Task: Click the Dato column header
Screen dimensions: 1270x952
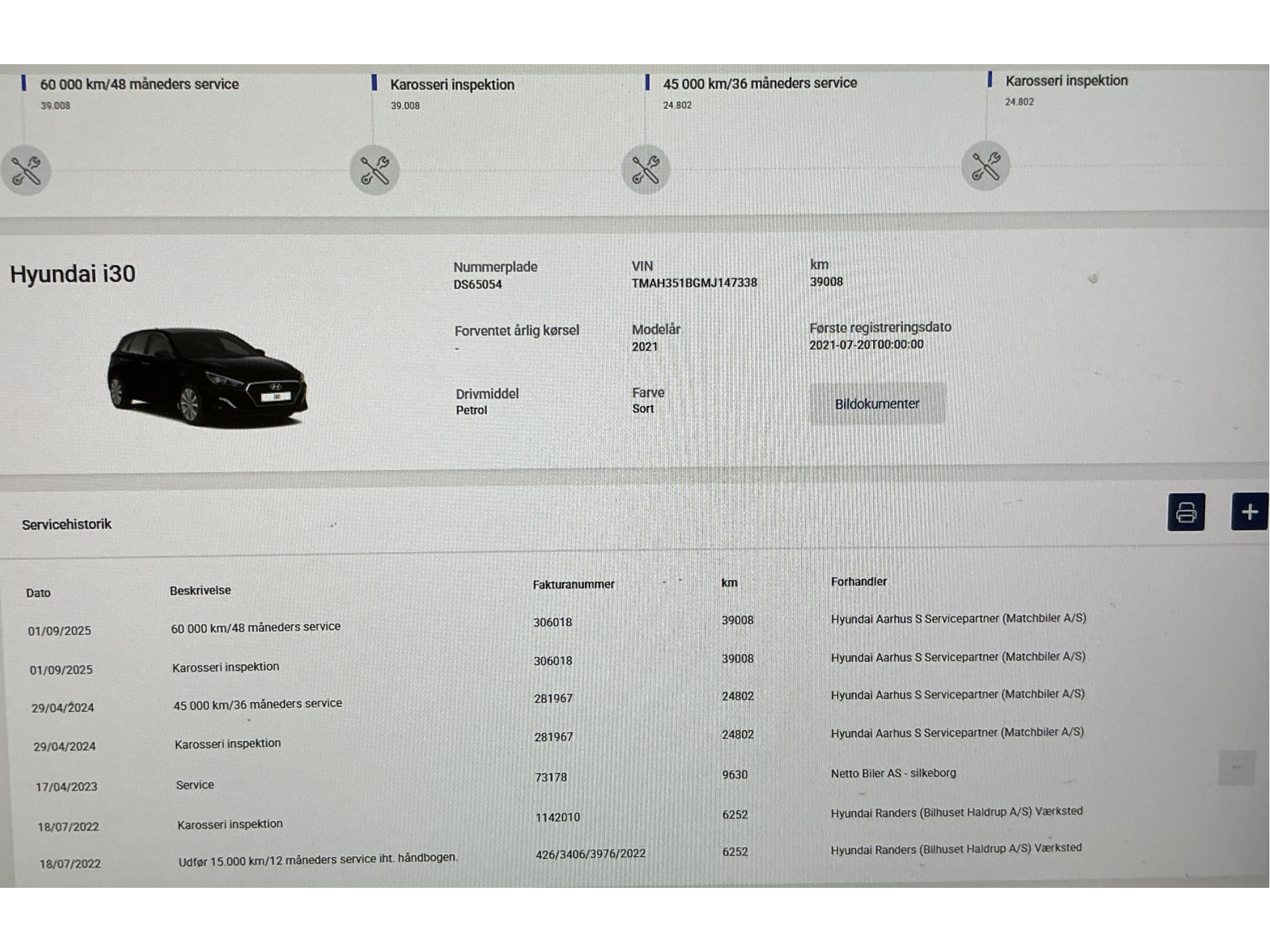Action: 38,593
